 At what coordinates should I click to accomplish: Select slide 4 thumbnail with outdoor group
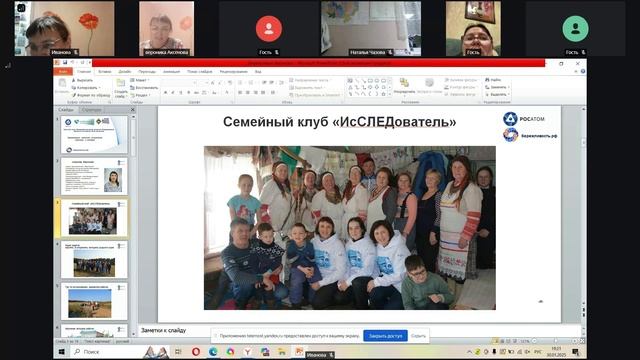94,260
